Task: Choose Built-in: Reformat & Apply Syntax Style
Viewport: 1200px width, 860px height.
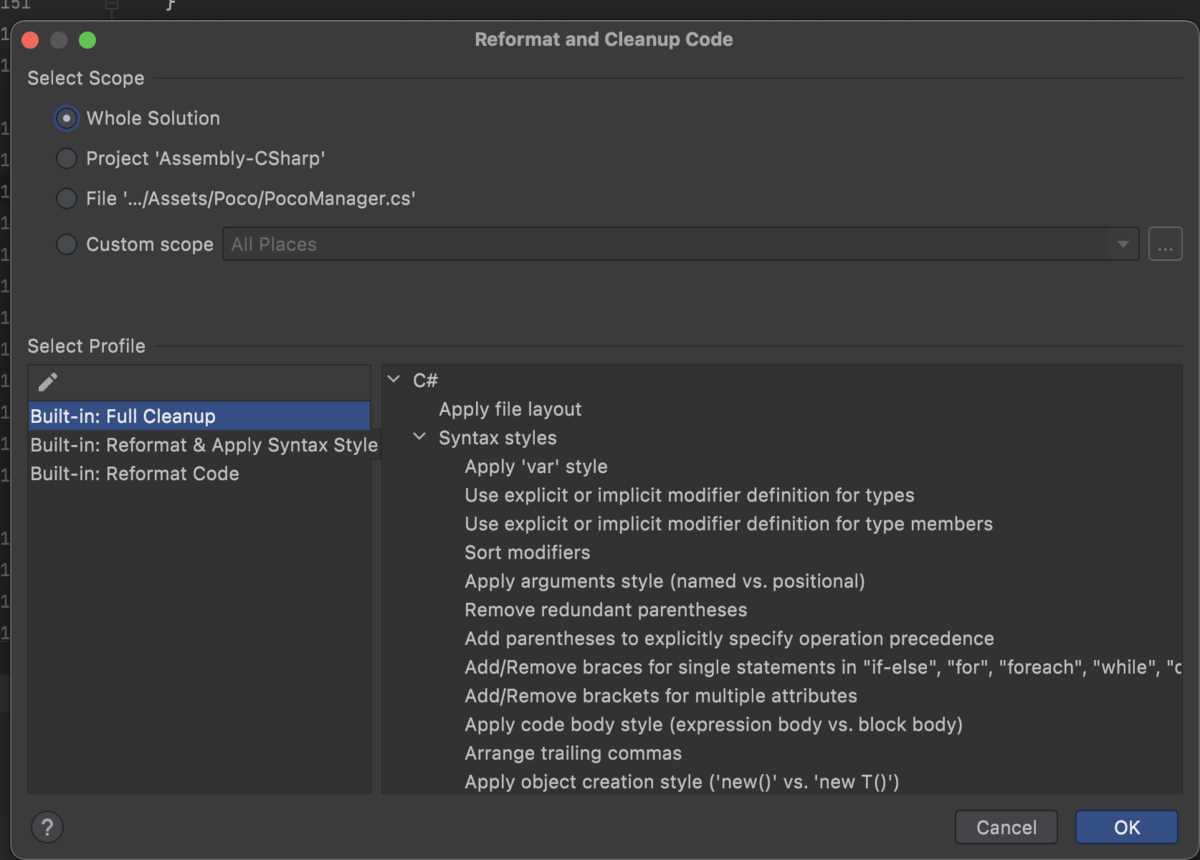Action: (x=203, y=445)
